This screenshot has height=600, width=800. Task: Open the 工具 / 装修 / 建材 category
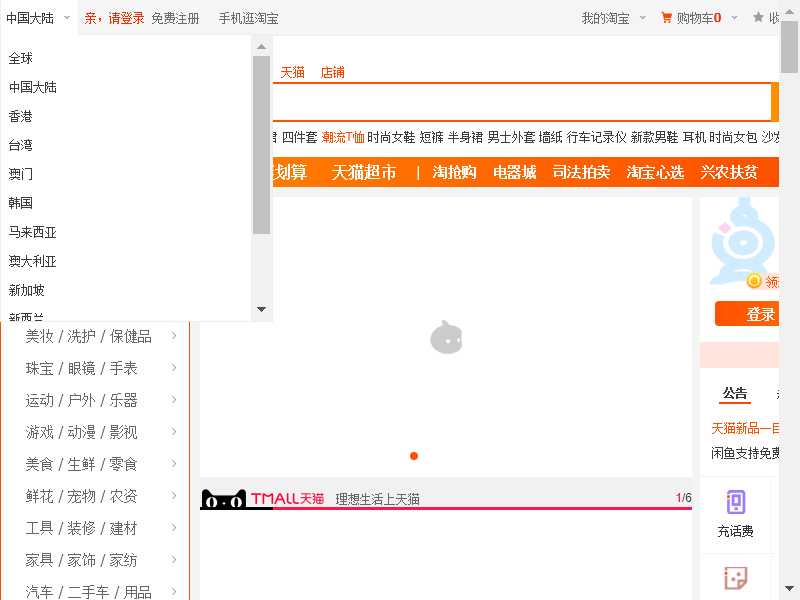pos(82,528)
